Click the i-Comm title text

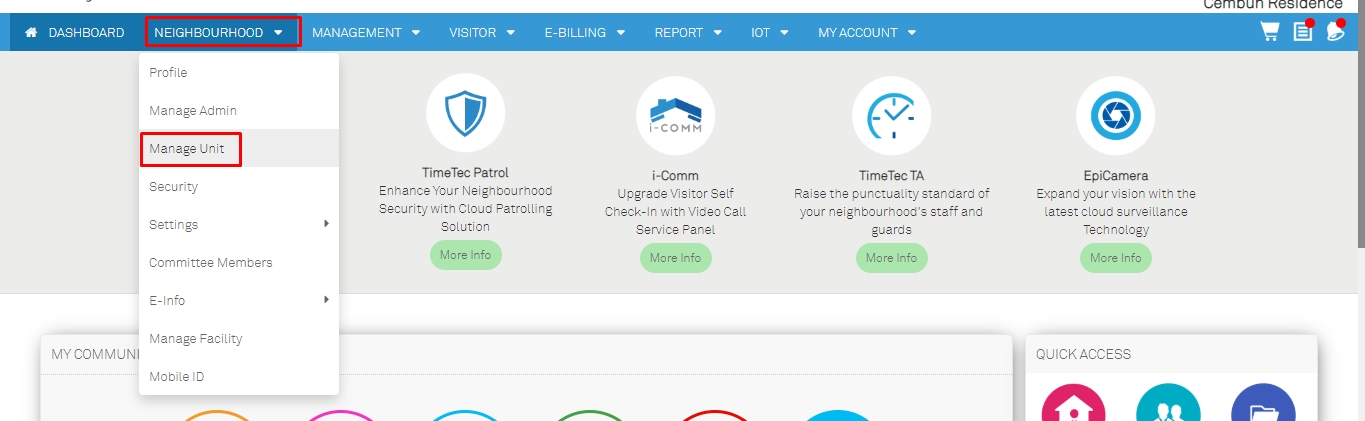[x=675, y=175]
